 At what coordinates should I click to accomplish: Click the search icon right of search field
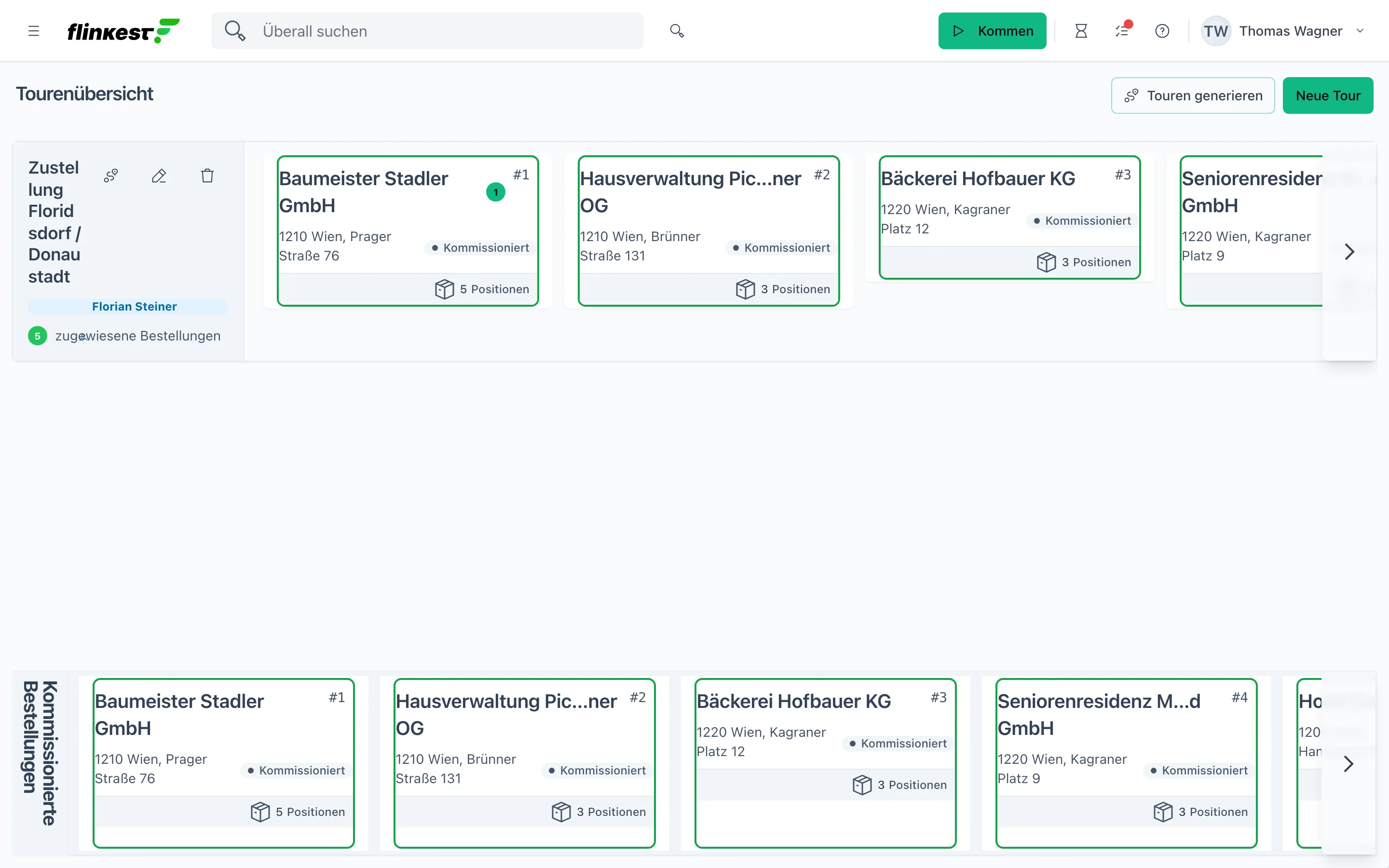click(677, 31)
